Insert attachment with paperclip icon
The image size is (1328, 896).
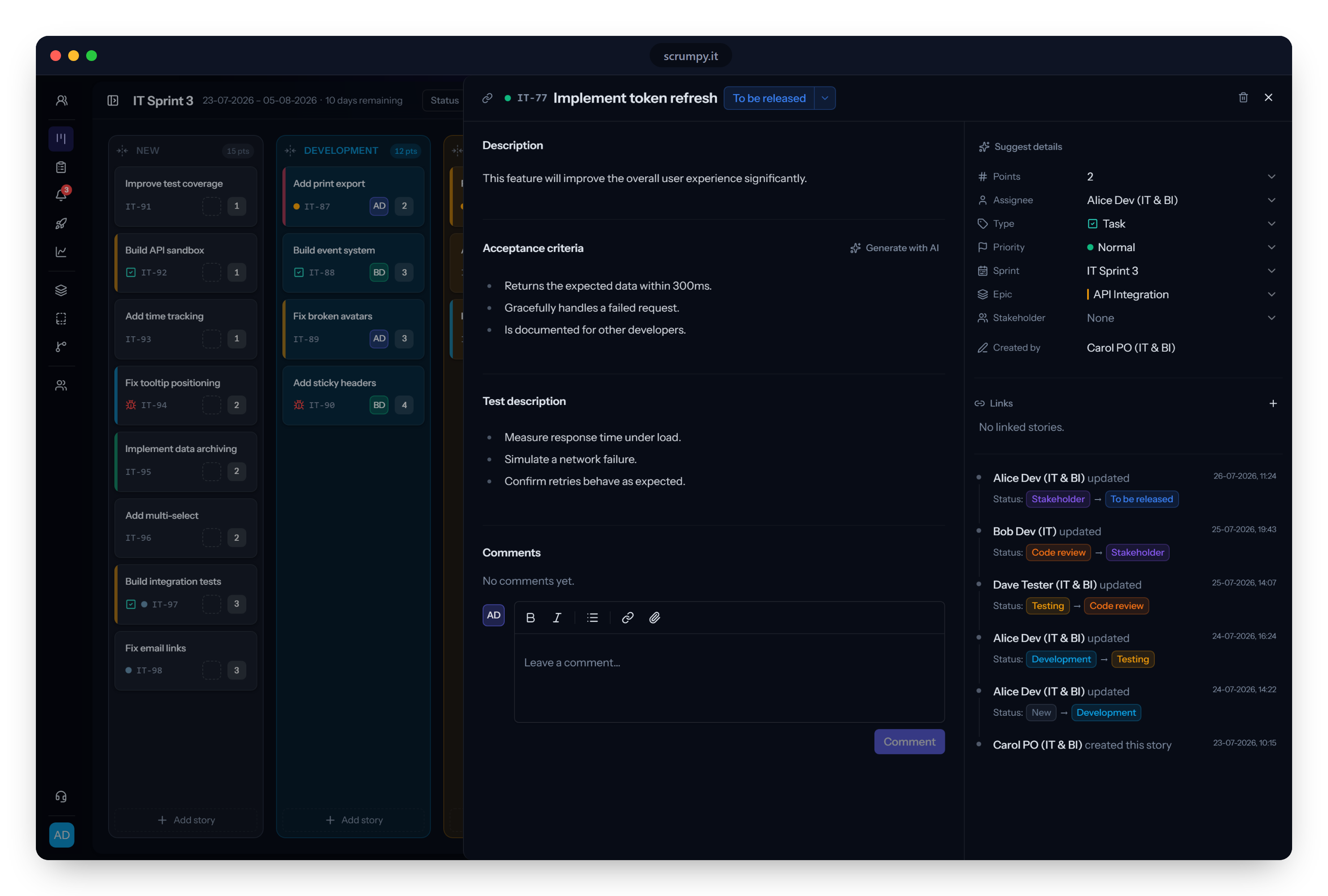[655, 618]
